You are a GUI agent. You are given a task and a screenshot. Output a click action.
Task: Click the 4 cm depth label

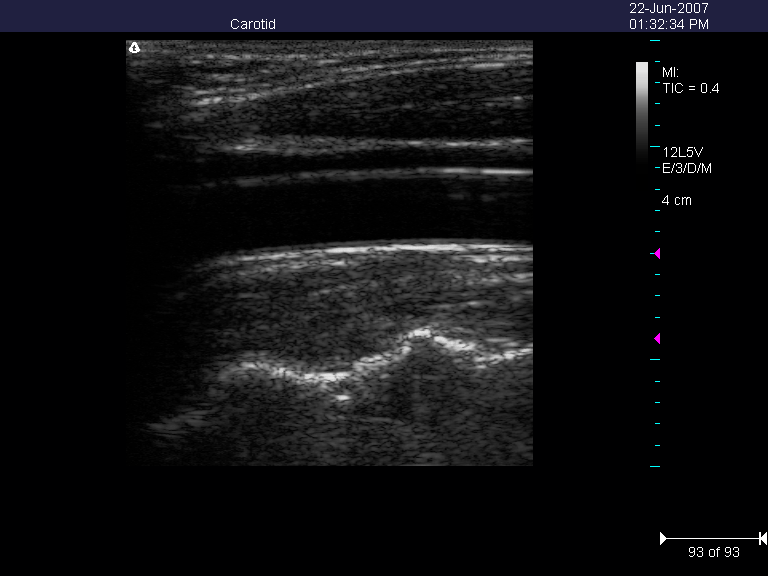pyautogui.click(x=677, y=200)
